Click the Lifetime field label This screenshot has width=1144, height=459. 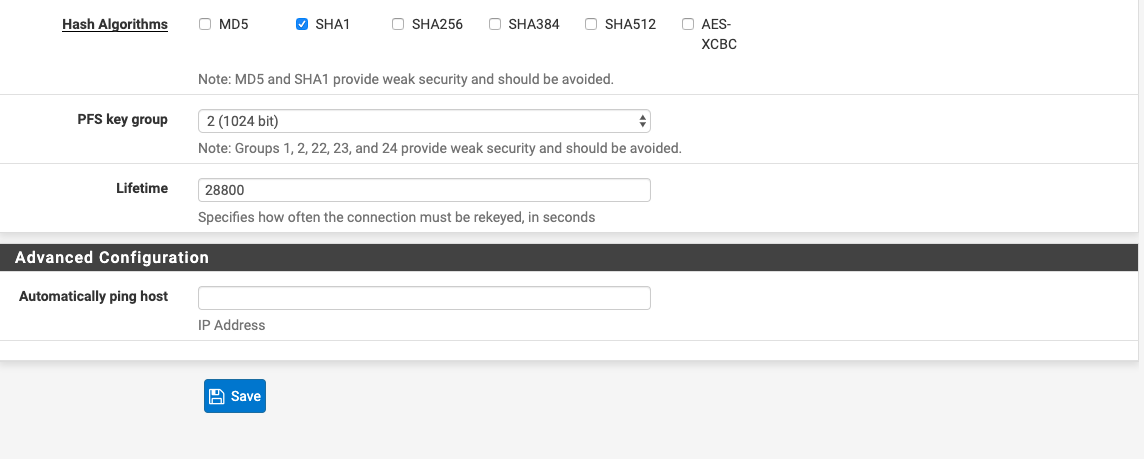tap(142, 188)
